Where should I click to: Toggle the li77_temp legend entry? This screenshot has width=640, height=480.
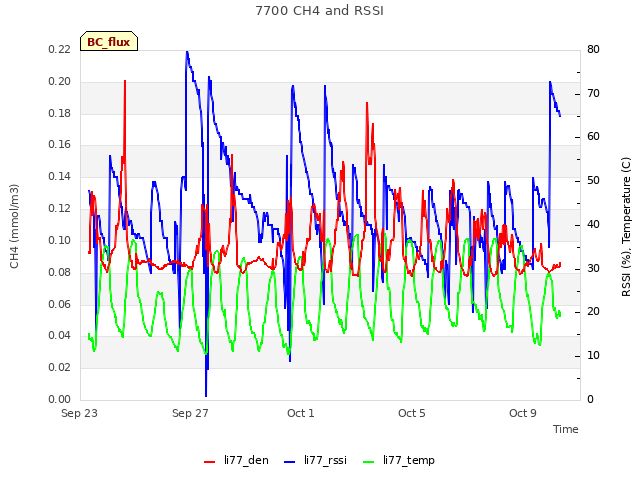click(399, 460)
